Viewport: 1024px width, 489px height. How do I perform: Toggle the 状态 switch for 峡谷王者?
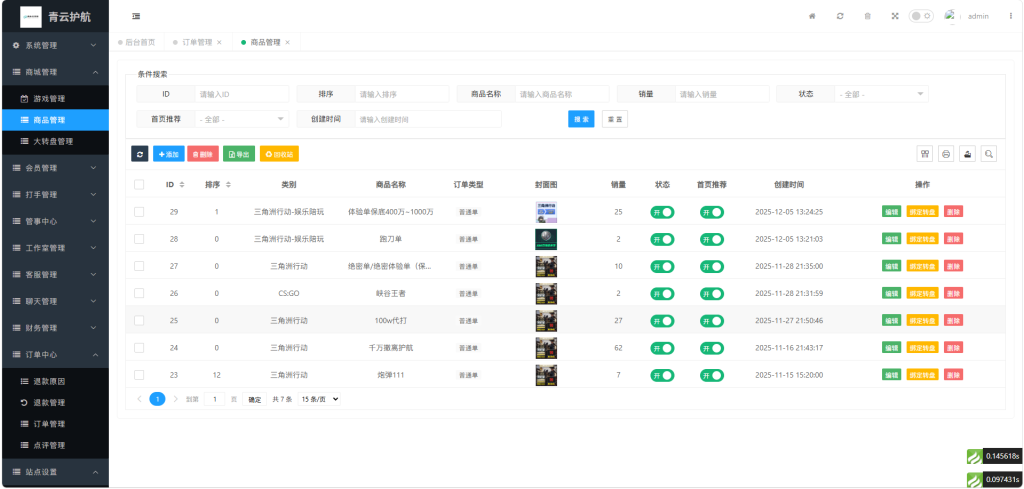pos(662,294)
